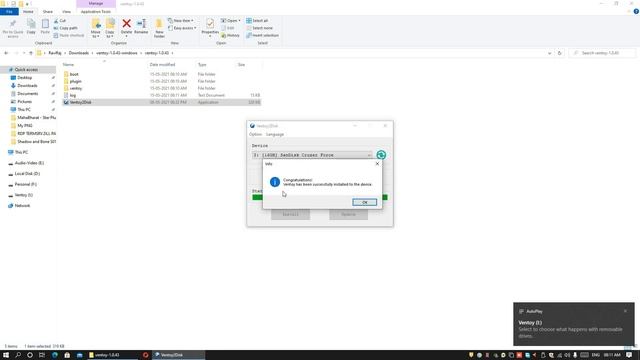The height and width of the screenshot is (360, 640).
Task: Open the File tab
Action: point(9,12)
